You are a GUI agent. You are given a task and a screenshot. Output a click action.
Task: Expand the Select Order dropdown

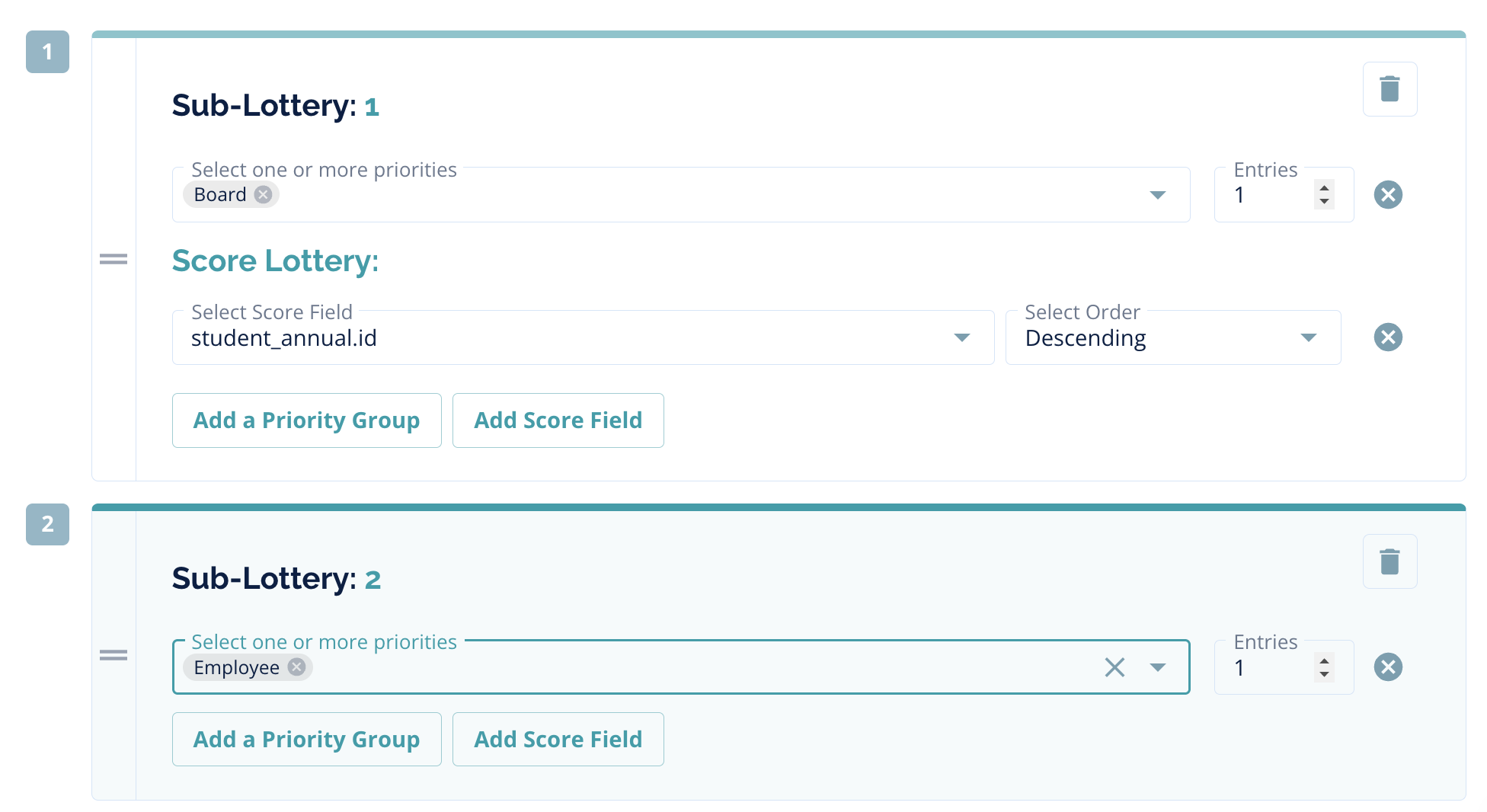1308,337
